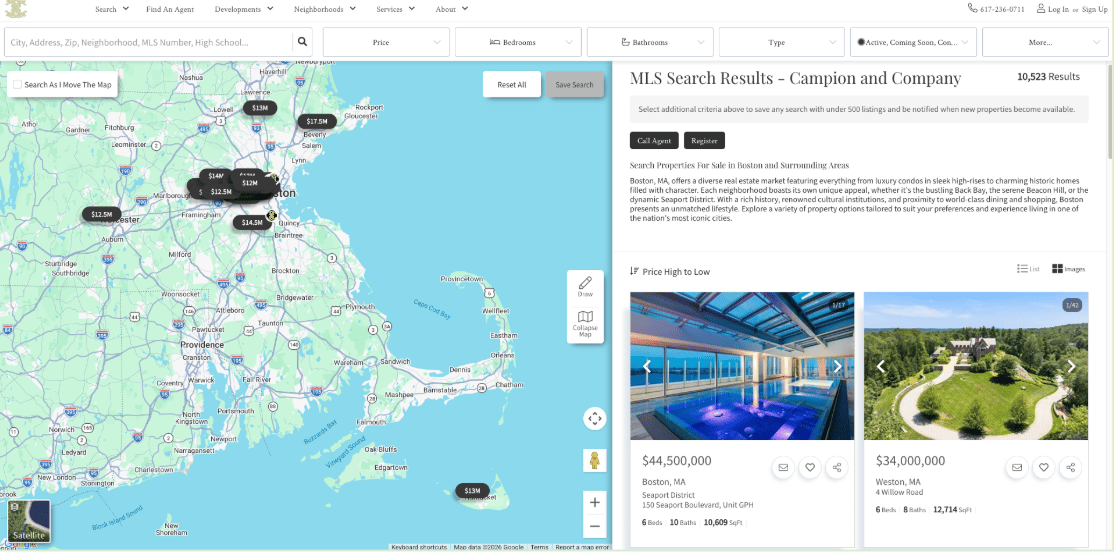The width and height of the screenshot is (1114, 552).
Task: Open Price High to Low sorting
Action: [670, 271]
